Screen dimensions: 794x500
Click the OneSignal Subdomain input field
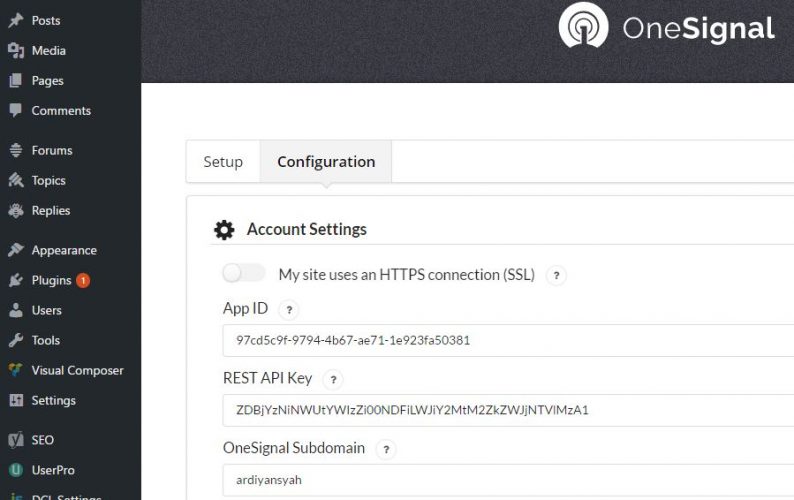pyautogui.click(x=508, y=480)
